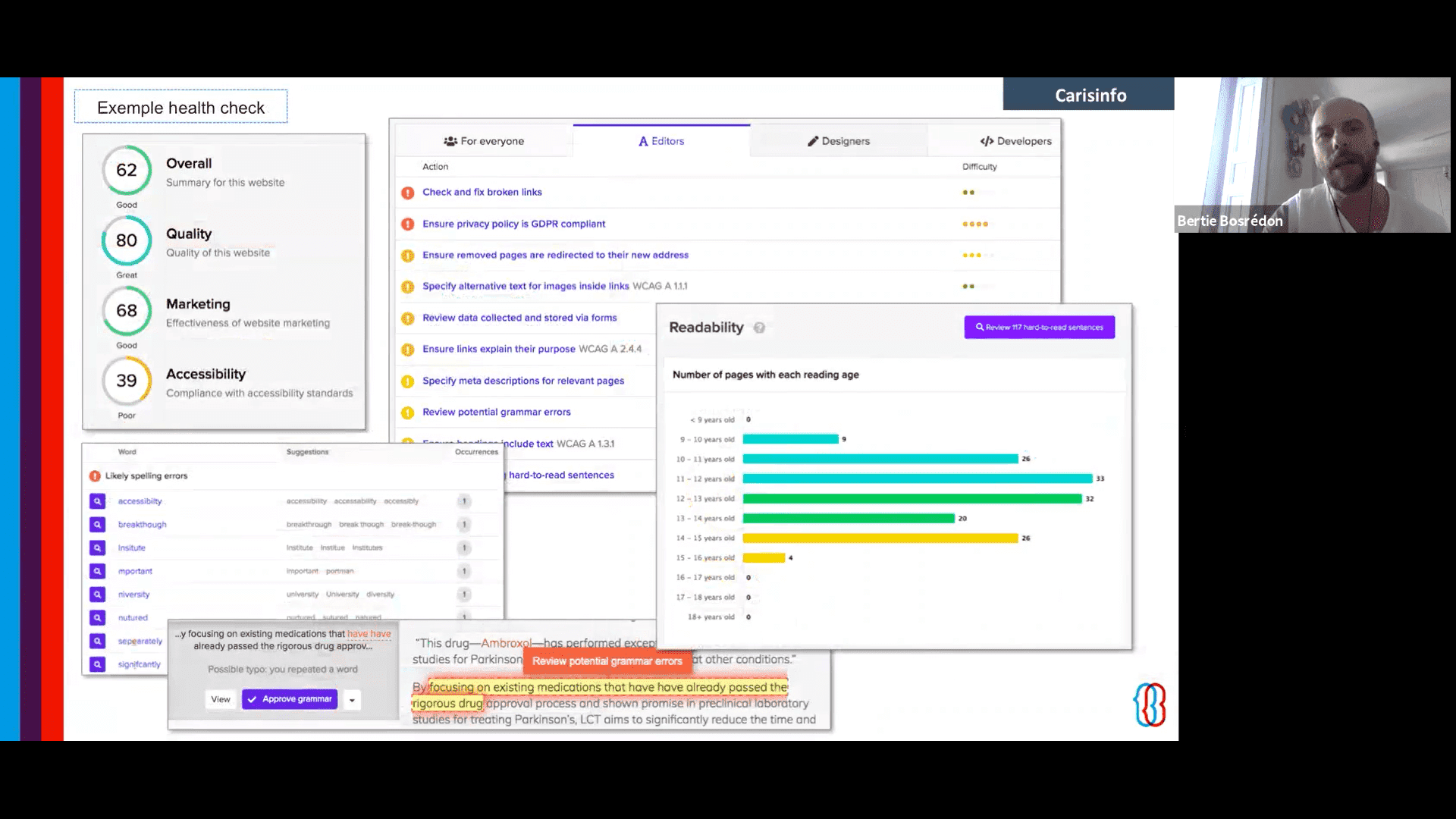The width and height of the screenshot is (1456, 819).
Task: Click the 15 - 16 years old short bar
Action: (x=764, y=557)
